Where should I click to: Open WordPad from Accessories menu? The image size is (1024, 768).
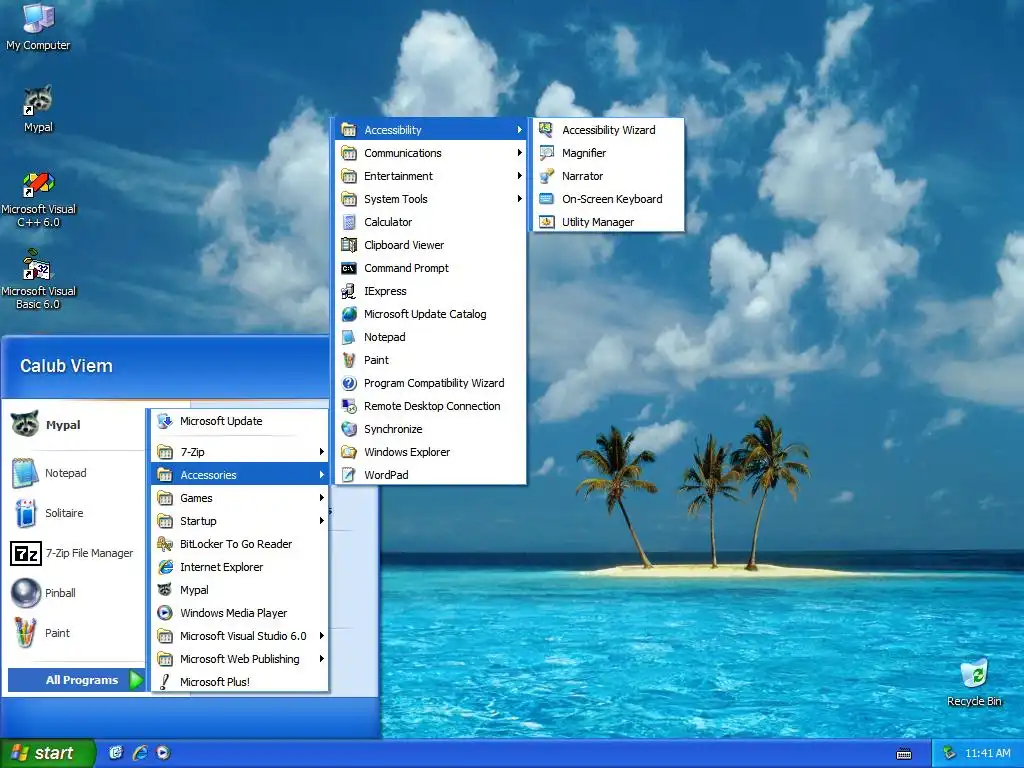430,475
